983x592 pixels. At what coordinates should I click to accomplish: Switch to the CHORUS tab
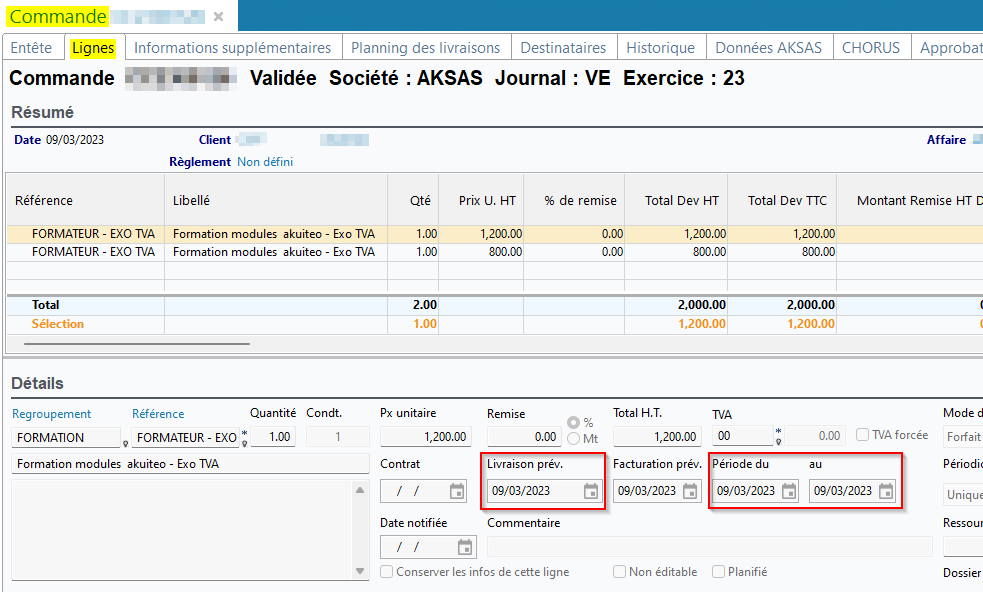coord(871,48)
